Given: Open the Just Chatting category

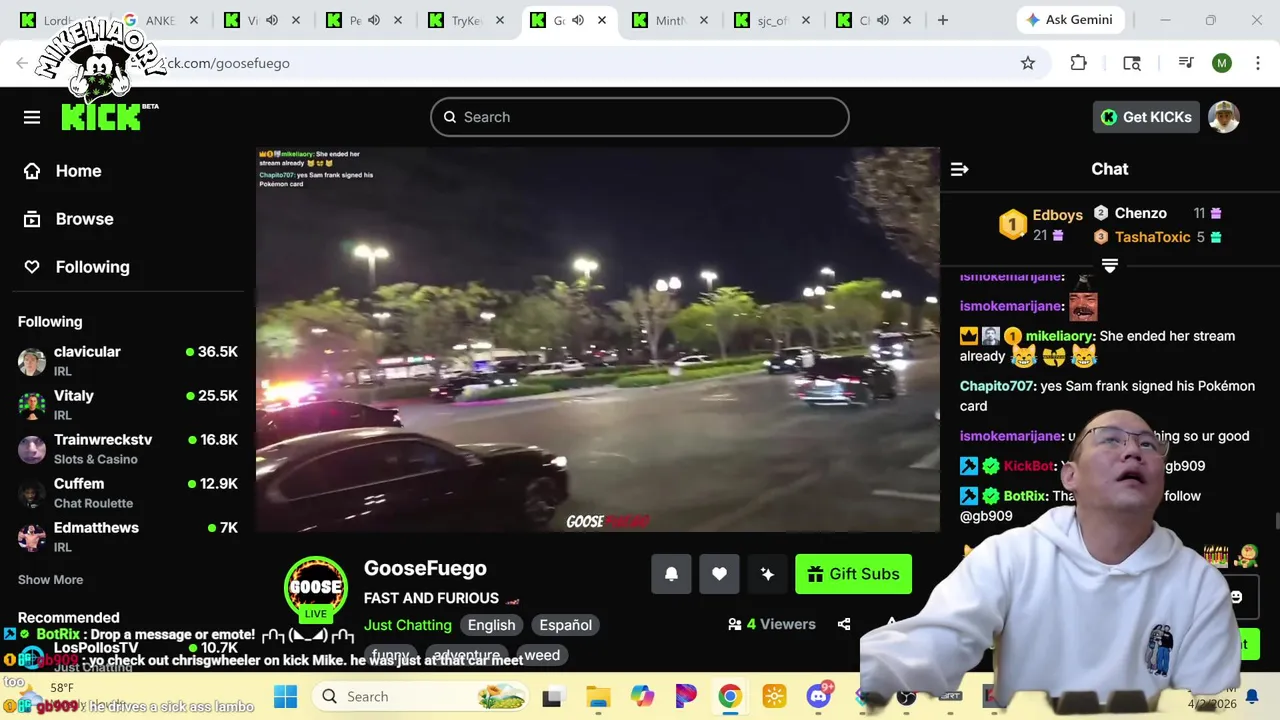Looking at the screenshot, I should point(408,625).
